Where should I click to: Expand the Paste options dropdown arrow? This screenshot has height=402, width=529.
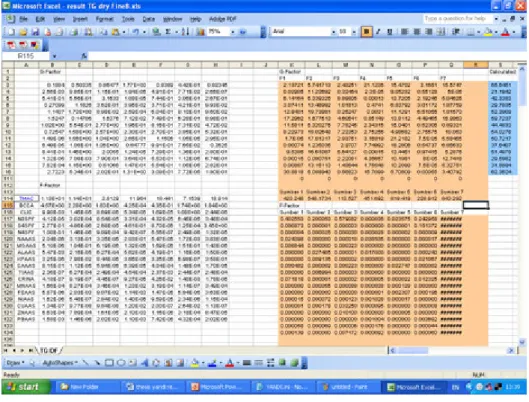(x=124, y=32)
